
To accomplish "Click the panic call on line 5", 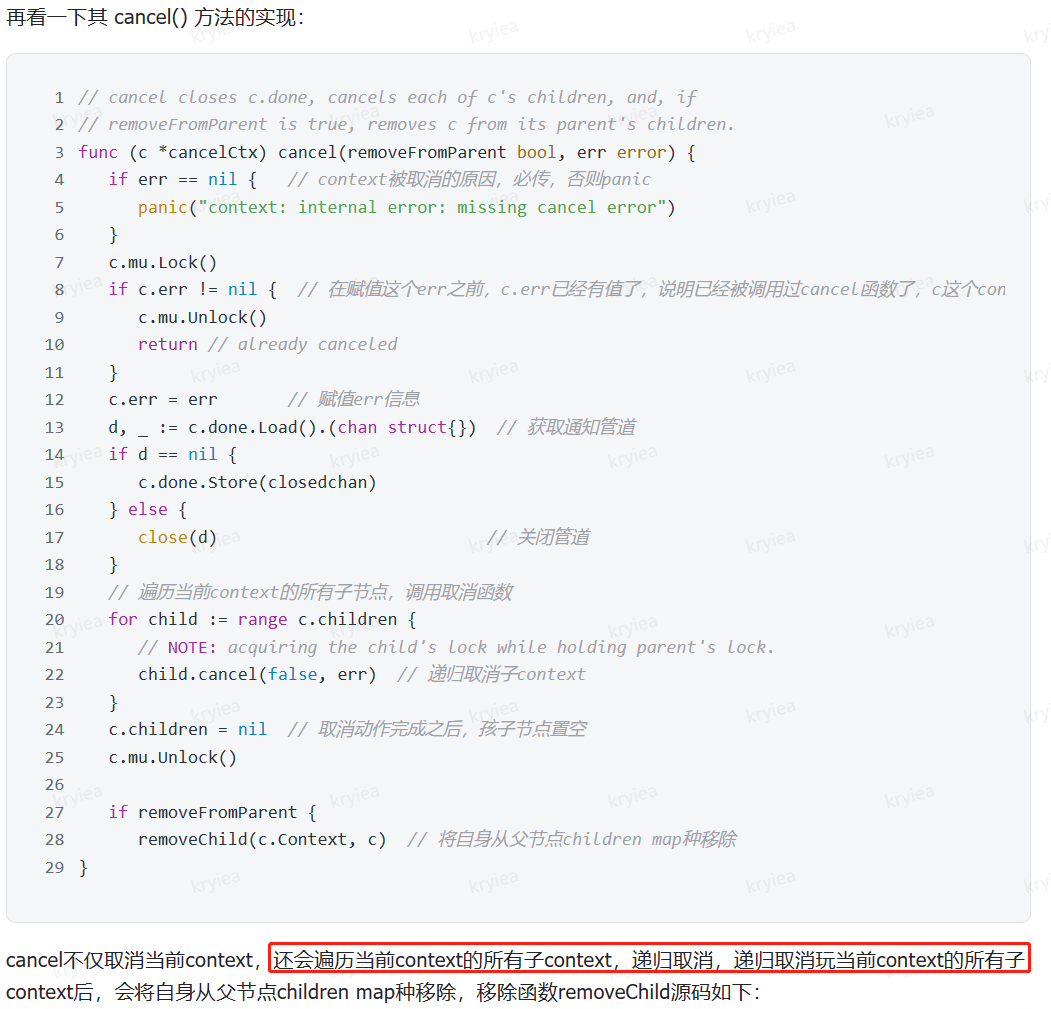I will tap(162, 207).
